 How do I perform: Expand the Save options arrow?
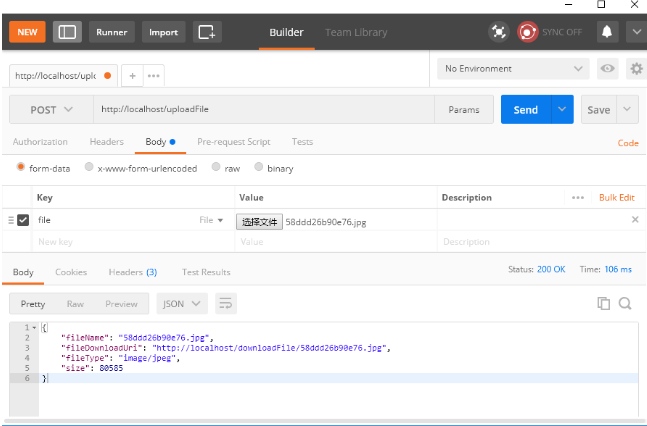tap(627, 109)
